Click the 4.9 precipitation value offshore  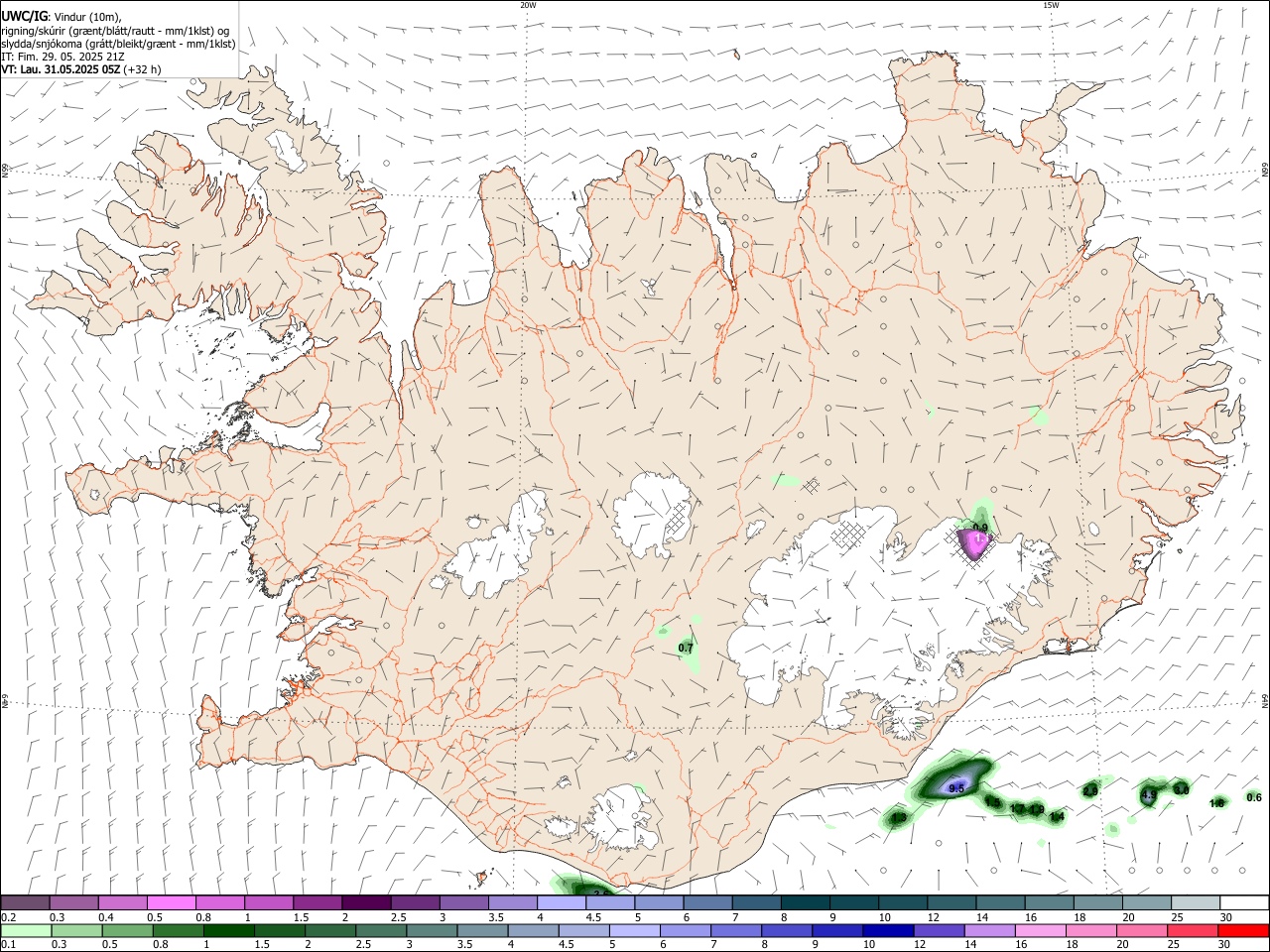1149,794
